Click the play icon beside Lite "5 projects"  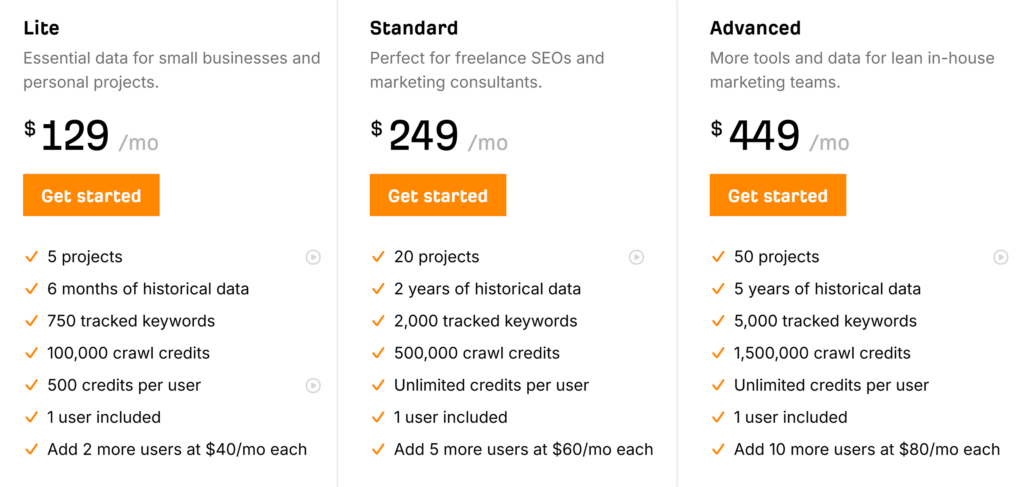tap(313, 257)
